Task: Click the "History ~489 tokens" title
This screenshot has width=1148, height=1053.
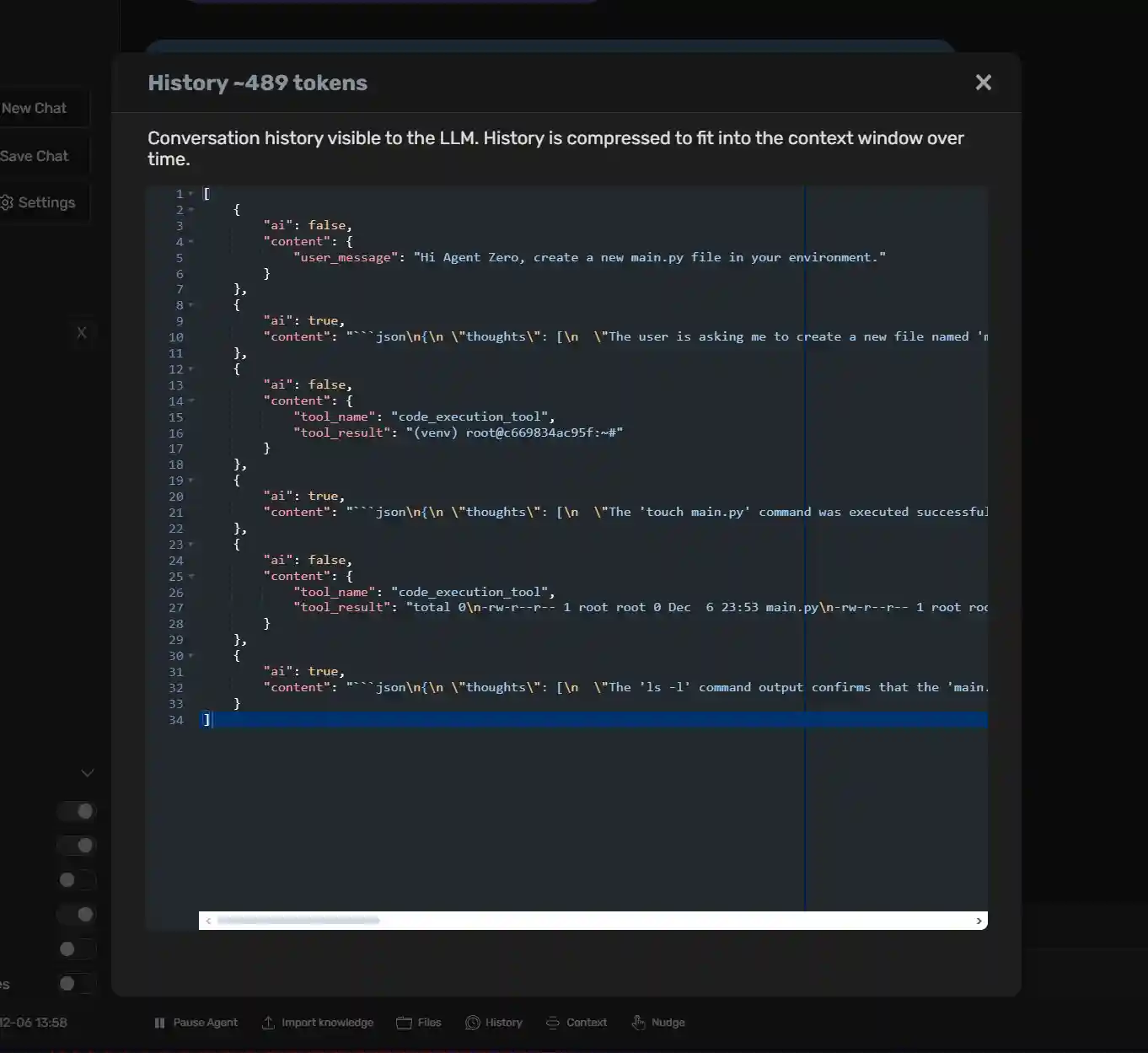Action: 257,83
